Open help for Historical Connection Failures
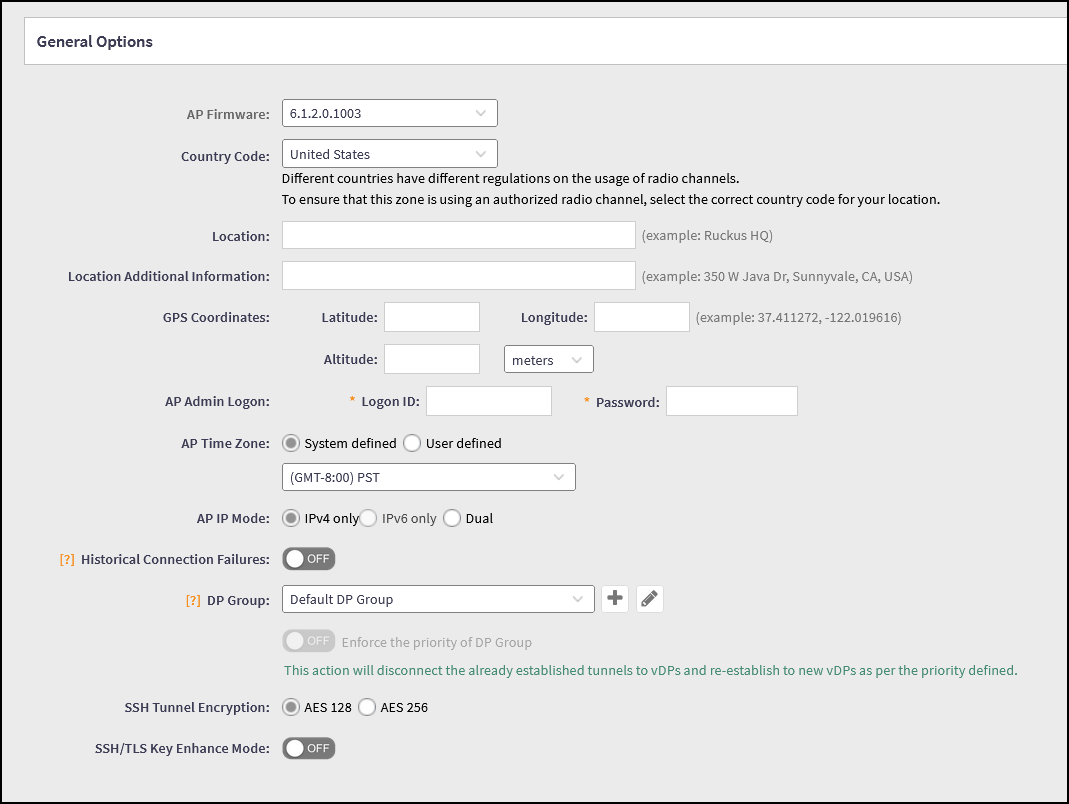The height and width of the screenshot is (804, 1069). point(67,559)
